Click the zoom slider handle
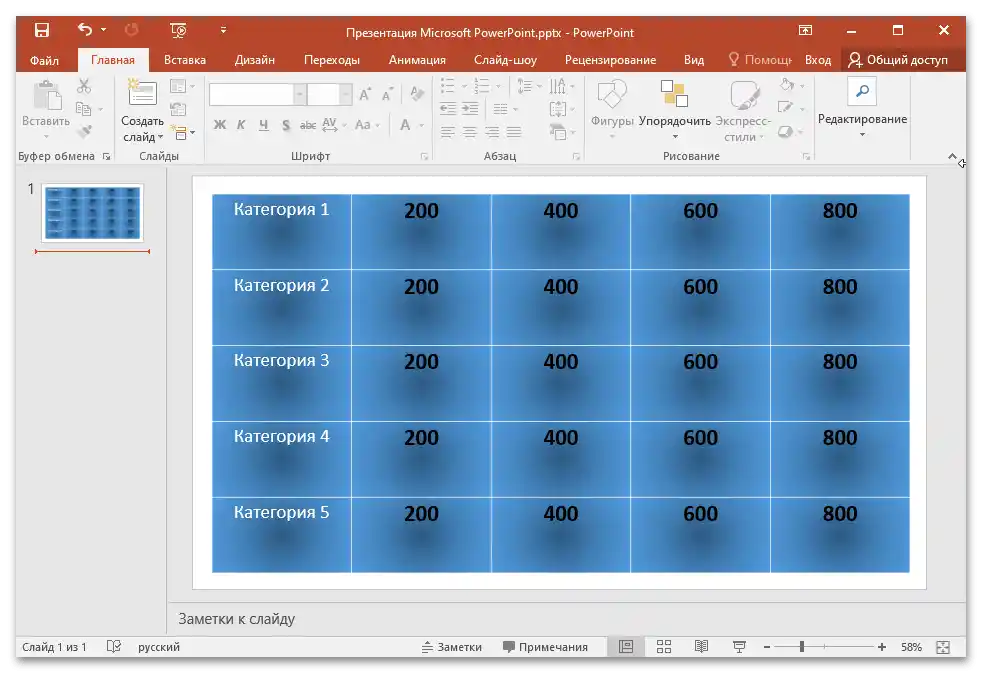 pyautogui.click(x=802, y=647)
